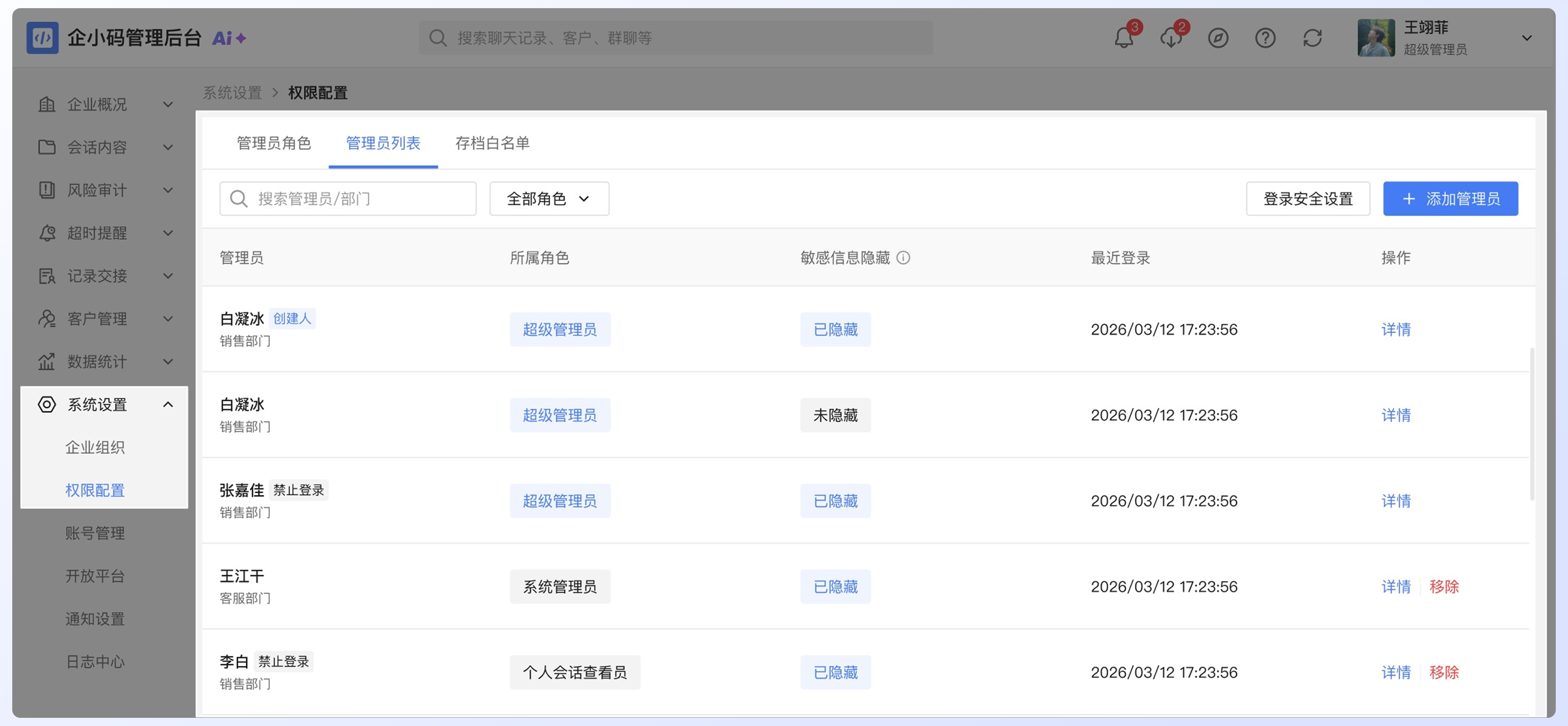Click the 超时提醒 bell-clock icon
Viewport: 1568px width, 726px height.
click(47, 233)
